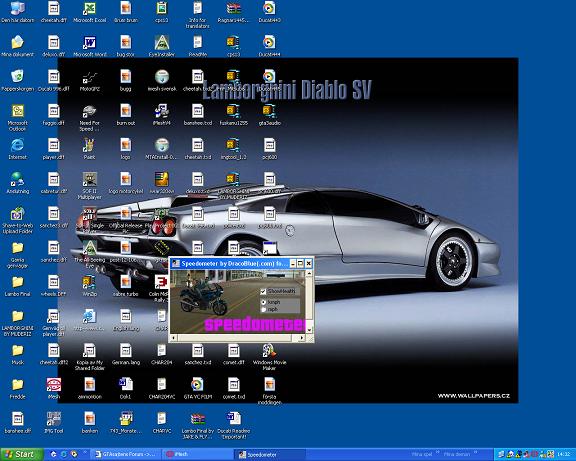
Task: Select the Speedometer taskbar button
Action: [x=270, y=454]
